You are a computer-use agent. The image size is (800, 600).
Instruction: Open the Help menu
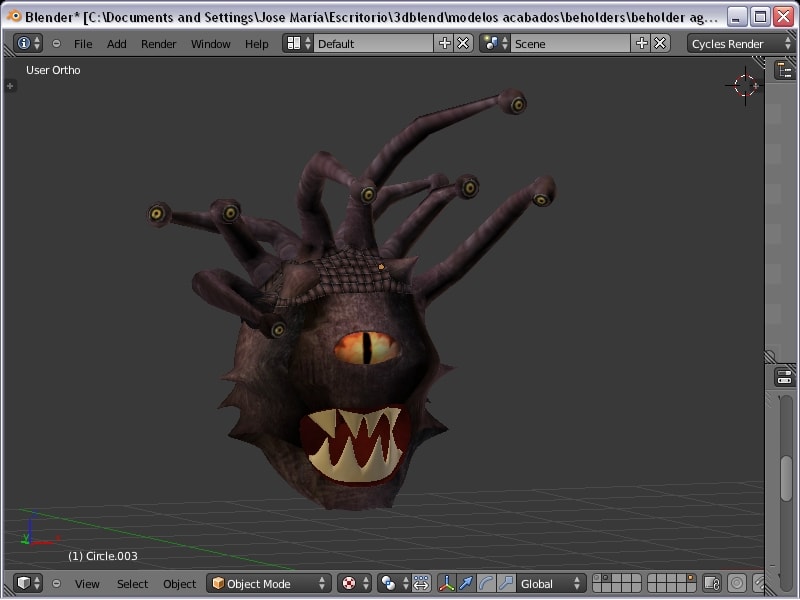pos(257,44)
